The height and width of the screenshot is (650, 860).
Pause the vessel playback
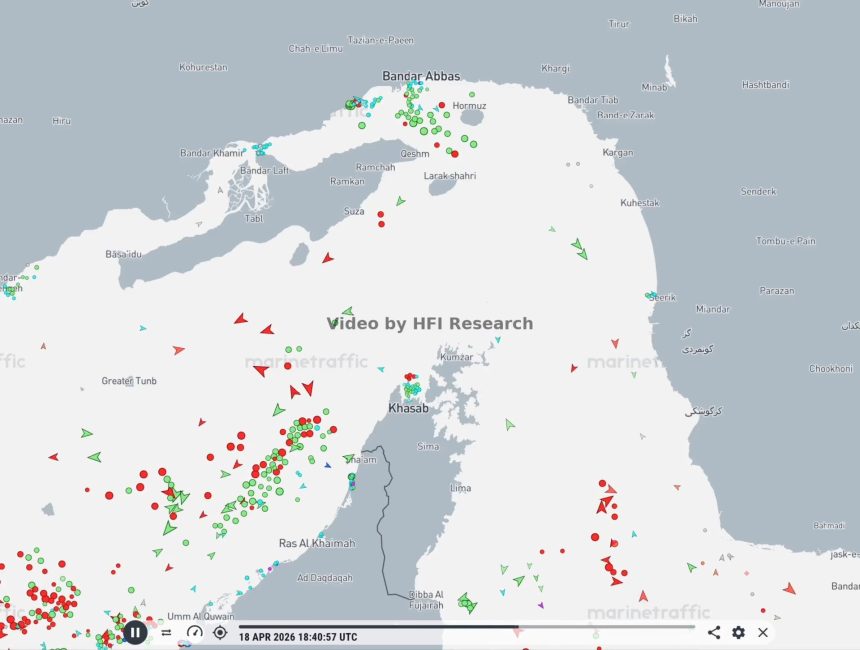coord(135,632)
